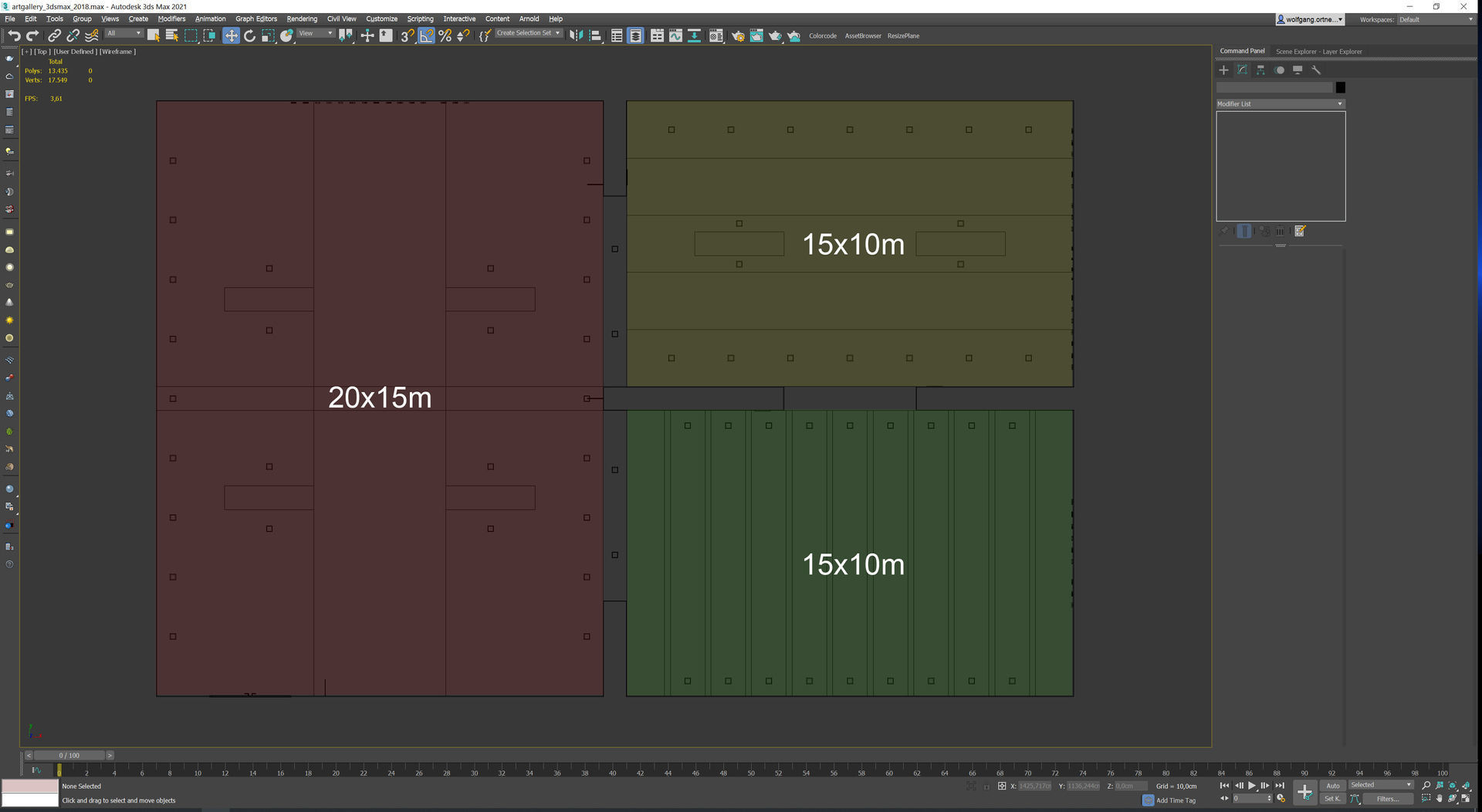
Task: Play the animation
Action: click(1251, 786)
